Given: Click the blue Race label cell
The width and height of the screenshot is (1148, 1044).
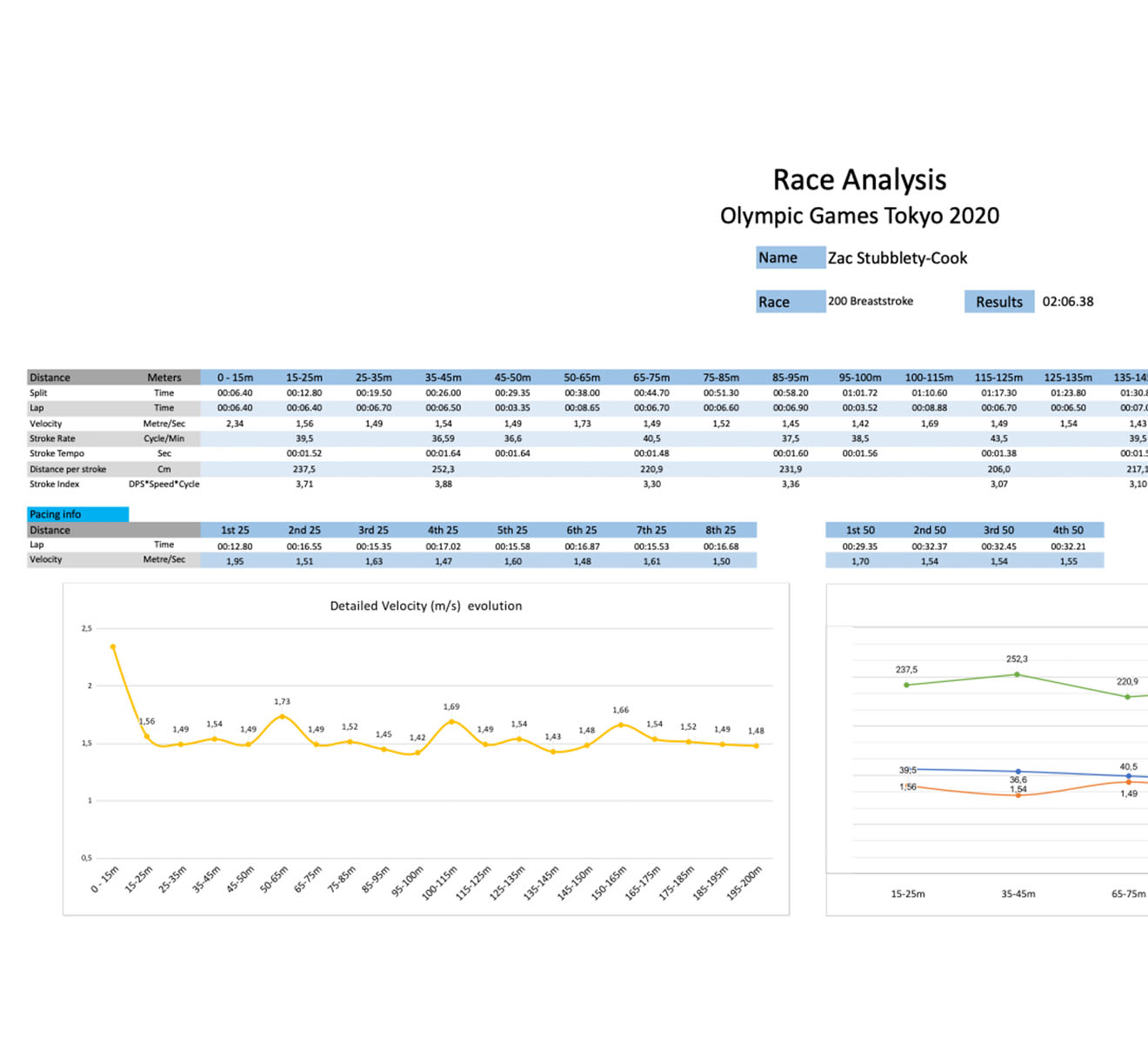Looking at the screenshot, I should point(790,302).
